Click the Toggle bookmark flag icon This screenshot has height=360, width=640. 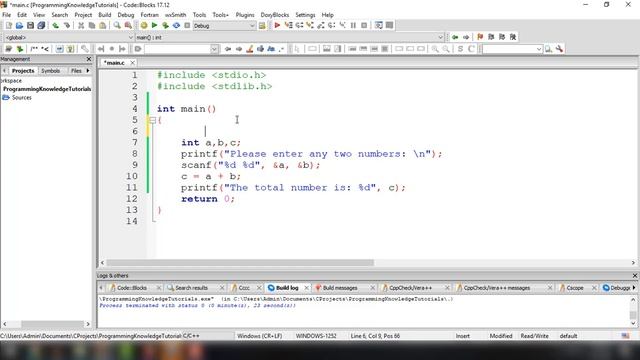click(x=480, y=37)
